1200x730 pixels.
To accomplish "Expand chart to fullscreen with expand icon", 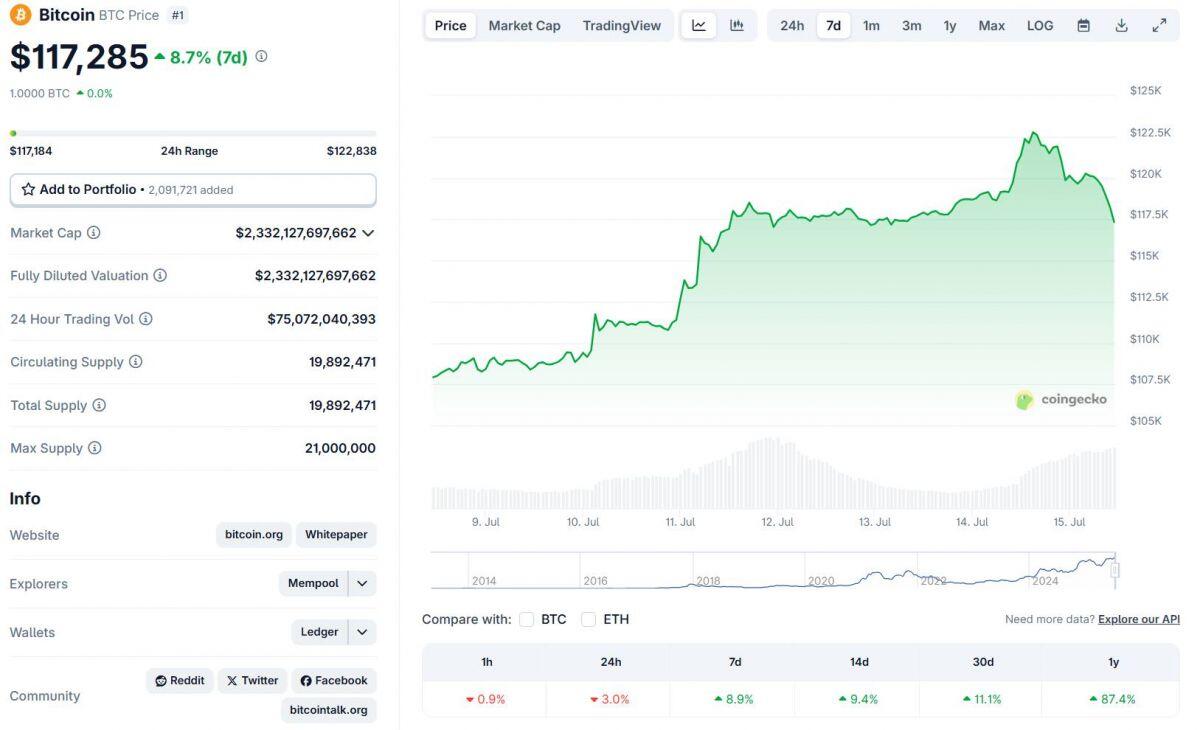I will (x=1160, y=25).
